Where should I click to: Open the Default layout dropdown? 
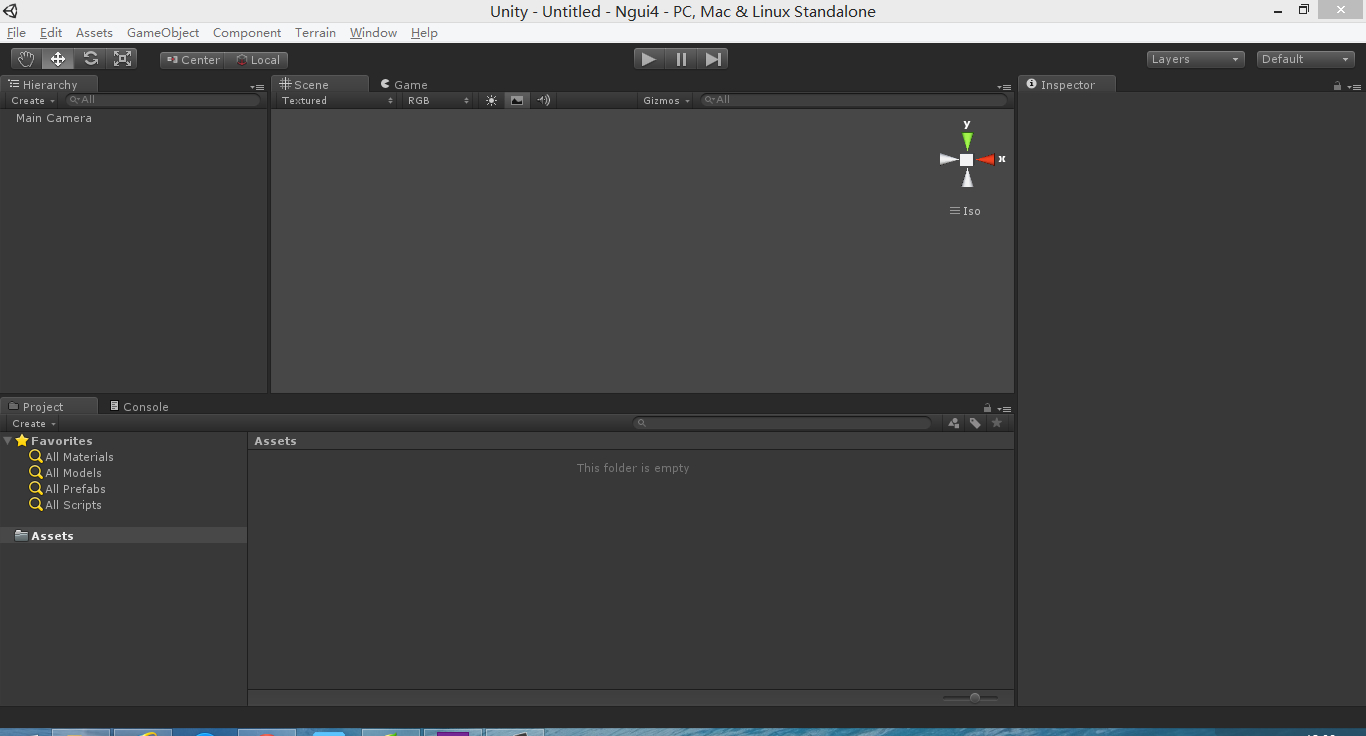point(1305,59)
